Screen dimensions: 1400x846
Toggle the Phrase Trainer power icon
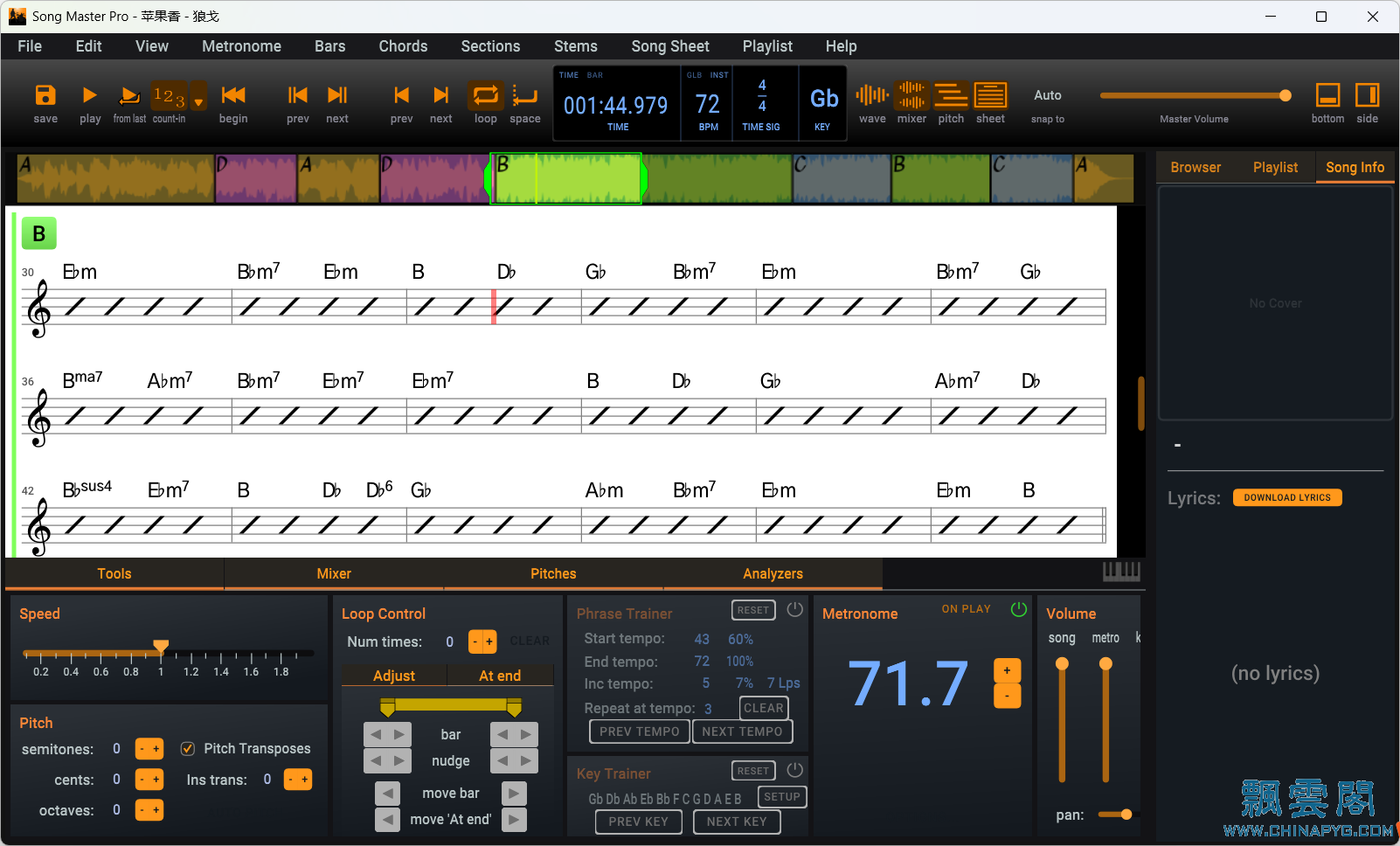coord(794,609)
